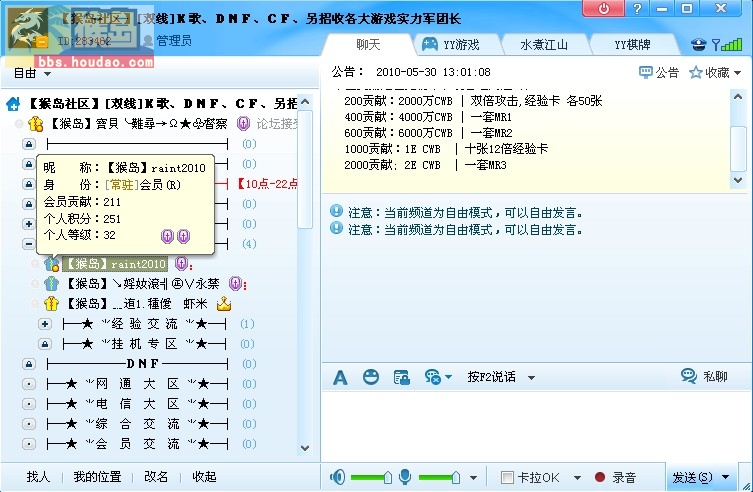The image size is (753, 492).
Task: Click the red power button icon
Action: coord(604,9)
